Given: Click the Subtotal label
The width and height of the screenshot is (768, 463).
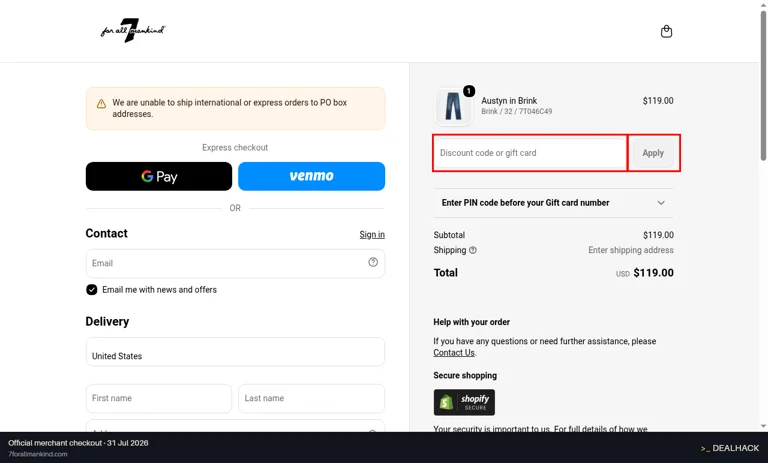Looking at the screenshot, I should [449, 235].
